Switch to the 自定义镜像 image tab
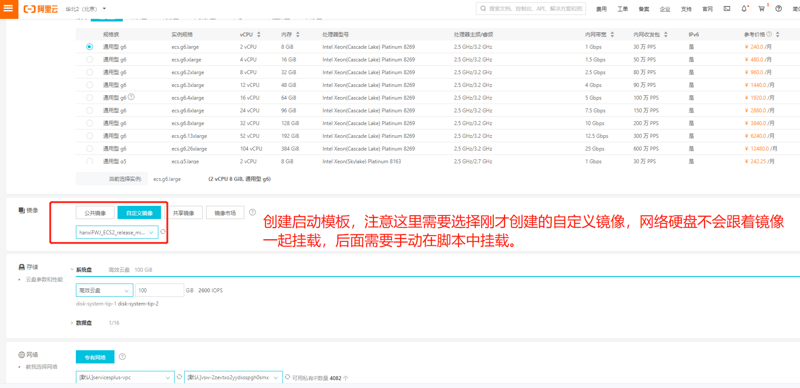This screenshot has width=800, height=388. click(x=139, y=213)
